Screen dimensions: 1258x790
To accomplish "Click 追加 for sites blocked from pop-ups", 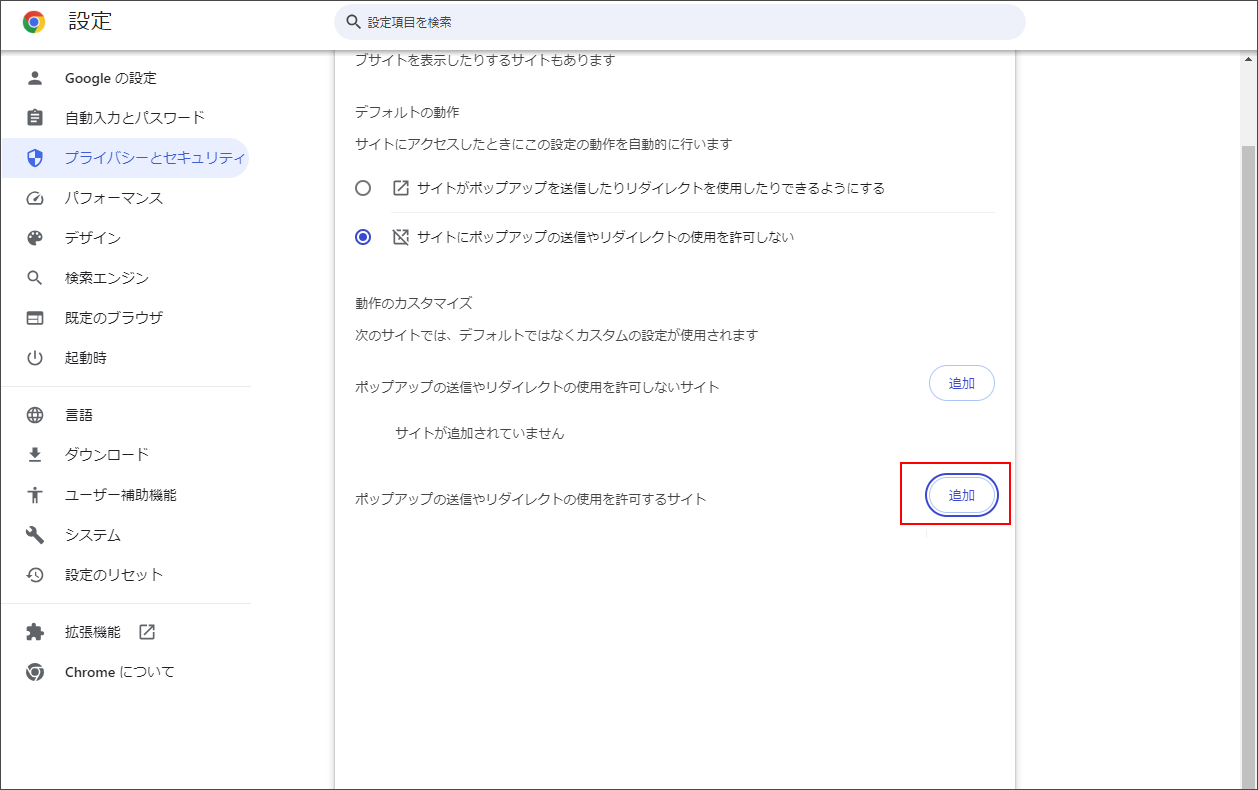I will coord(961,383).
